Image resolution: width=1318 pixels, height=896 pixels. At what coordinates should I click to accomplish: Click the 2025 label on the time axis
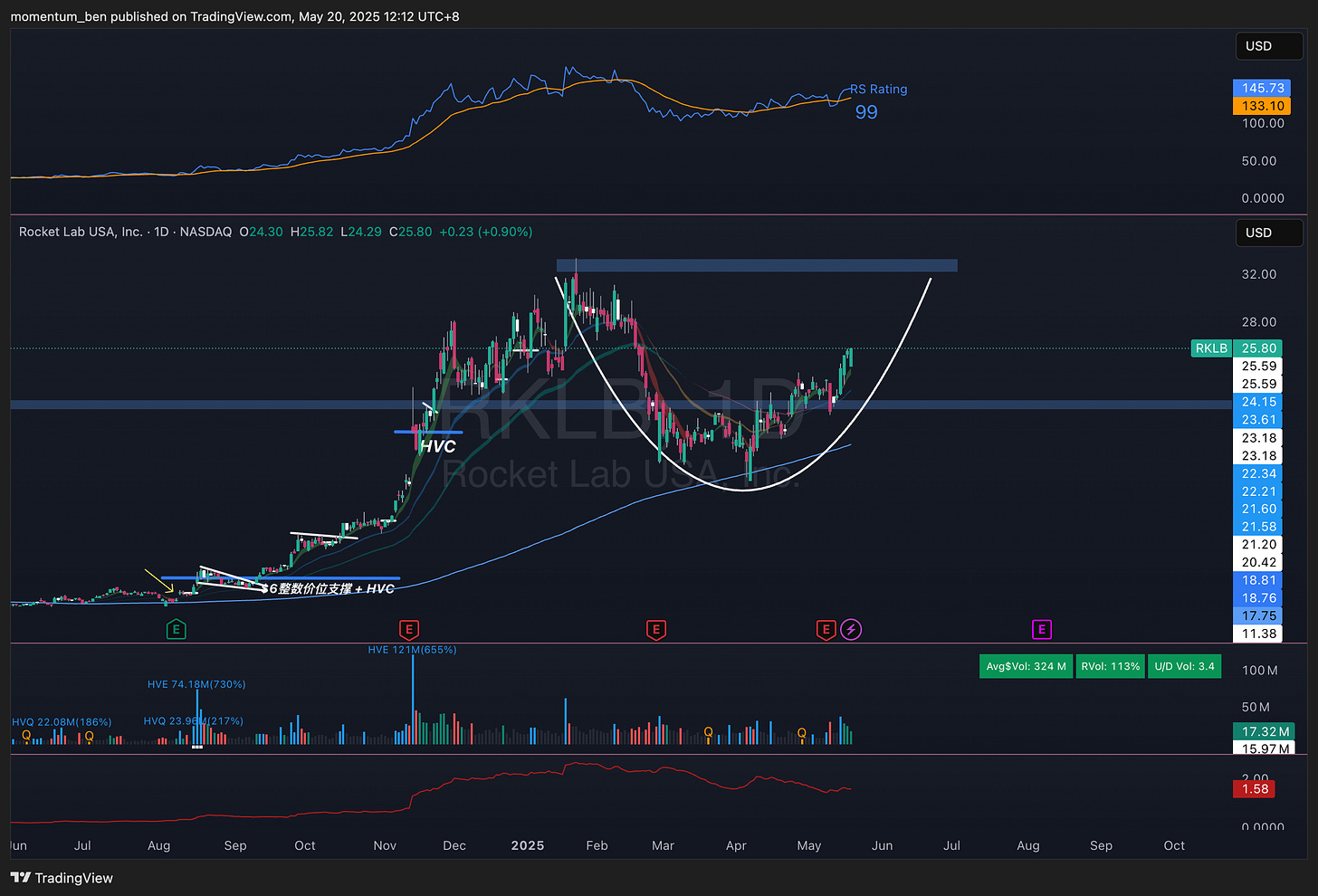pos(528,845)
